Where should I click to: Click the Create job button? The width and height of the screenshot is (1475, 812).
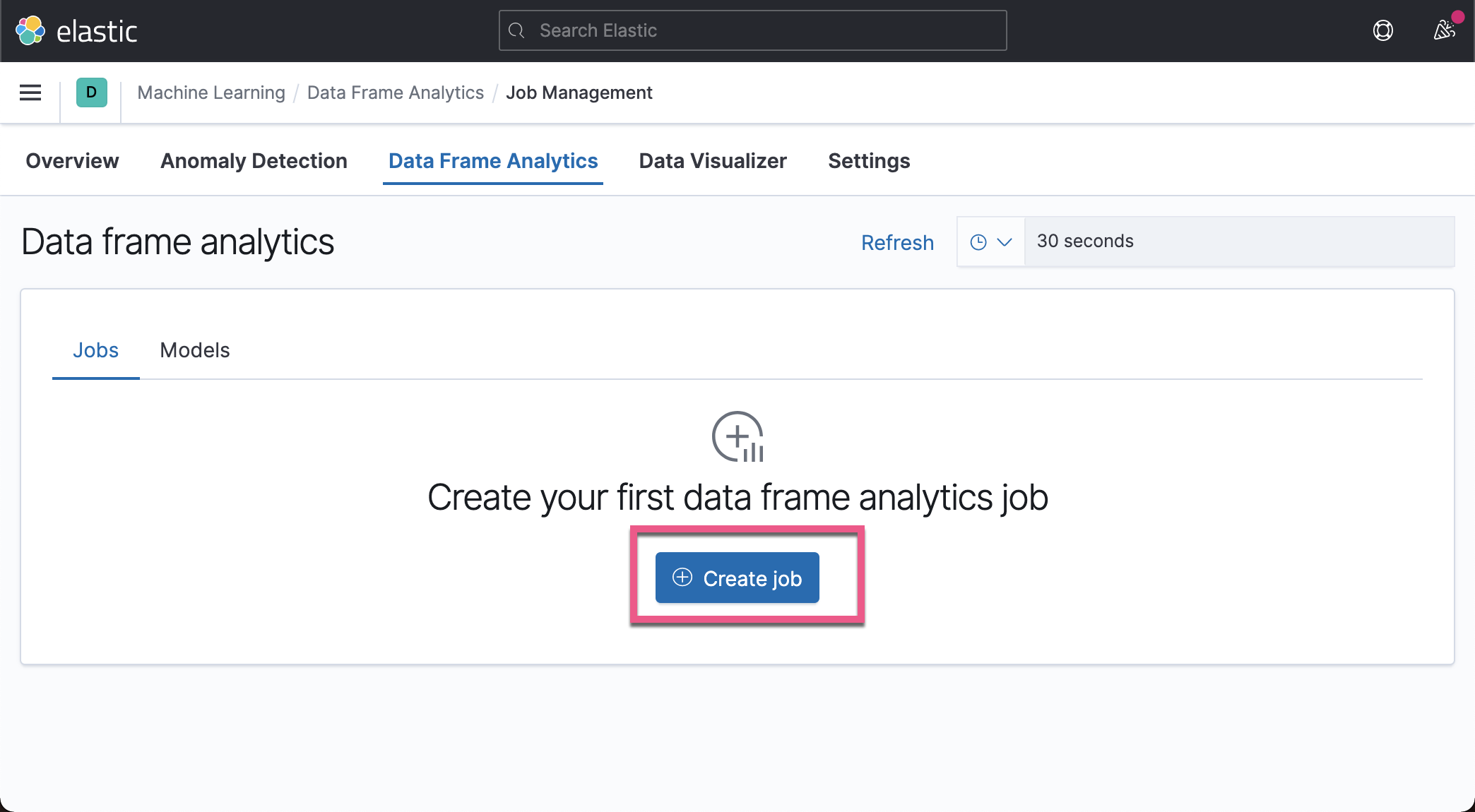coord(737,578)
